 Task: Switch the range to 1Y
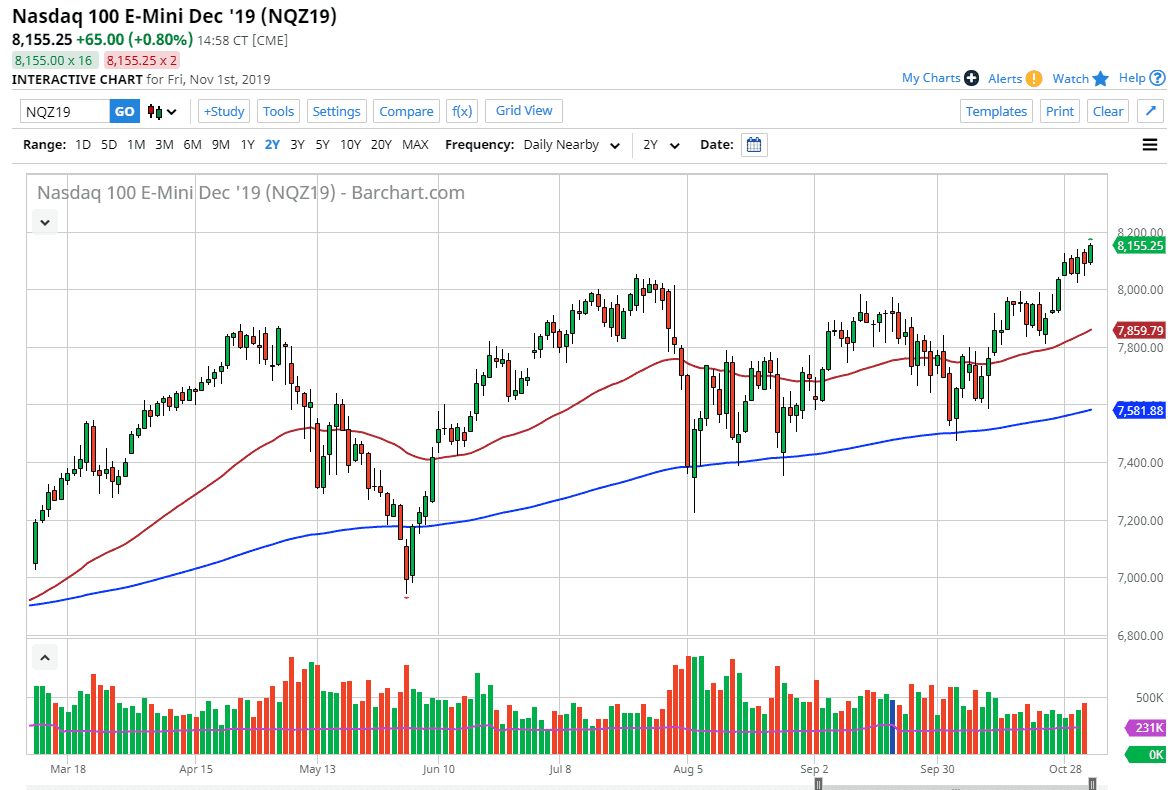coord(247,144)
